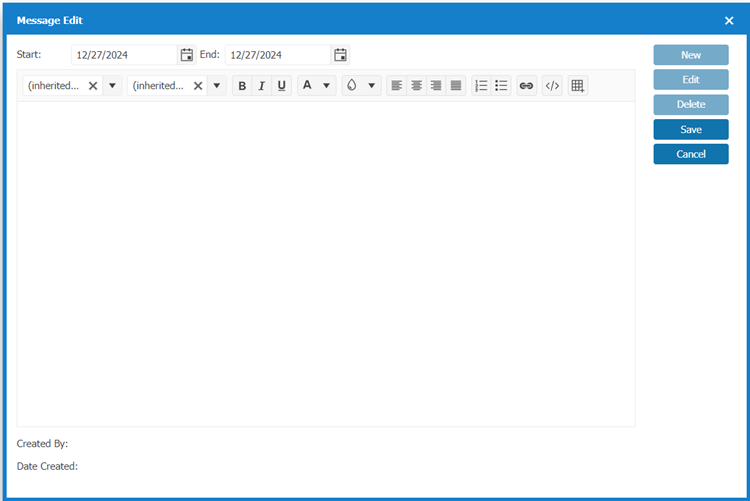Open the font color dropdown arrow
750x501 pixels.
pos(326,86)
